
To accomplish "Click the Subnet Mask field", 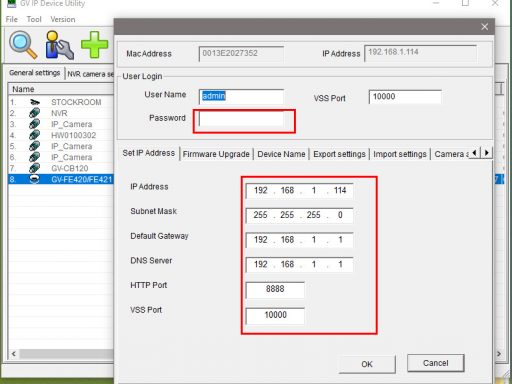I will click(x=299, y=215).
